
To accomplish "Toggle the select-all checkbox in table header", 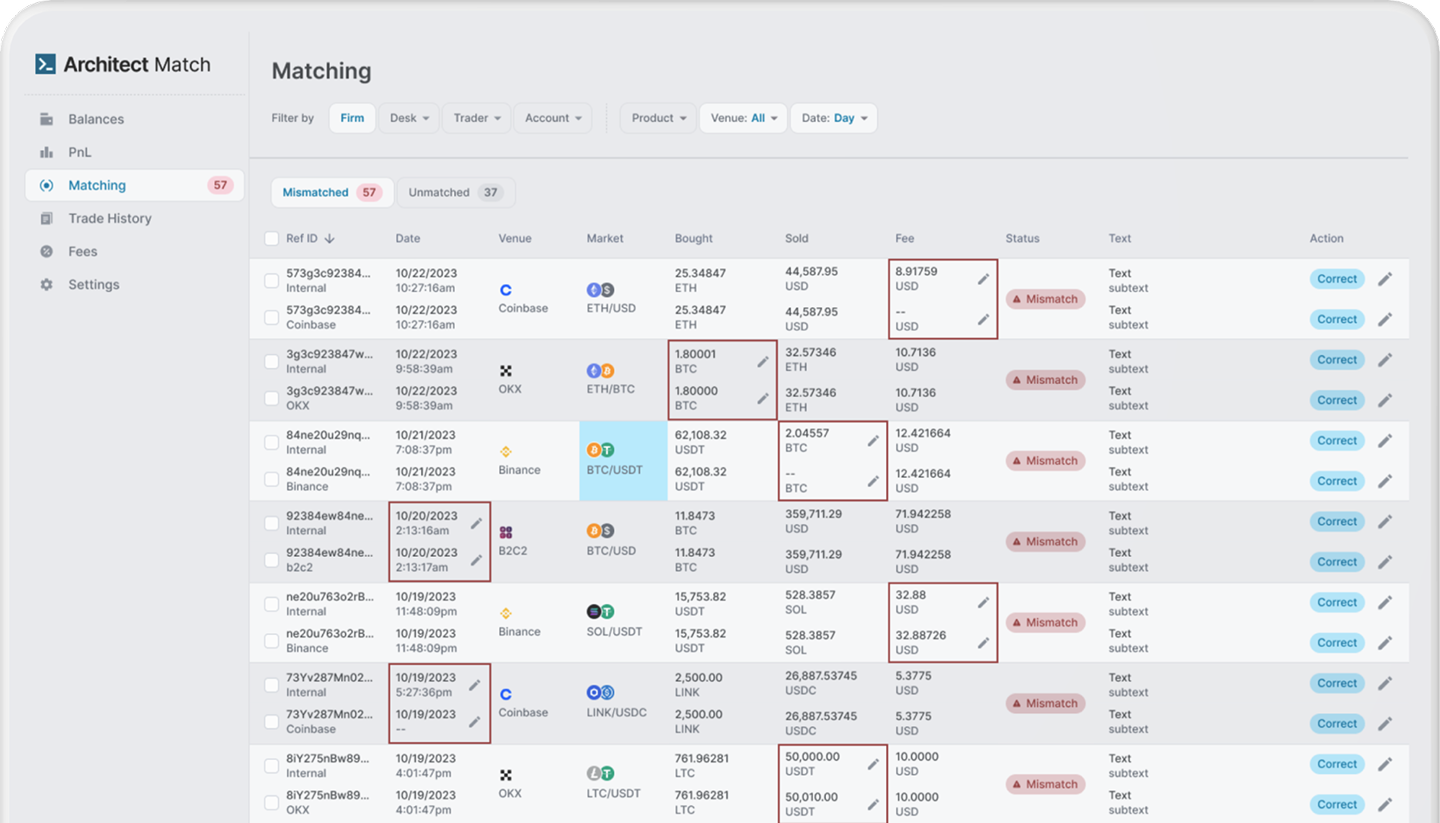I will coord(271,238).
